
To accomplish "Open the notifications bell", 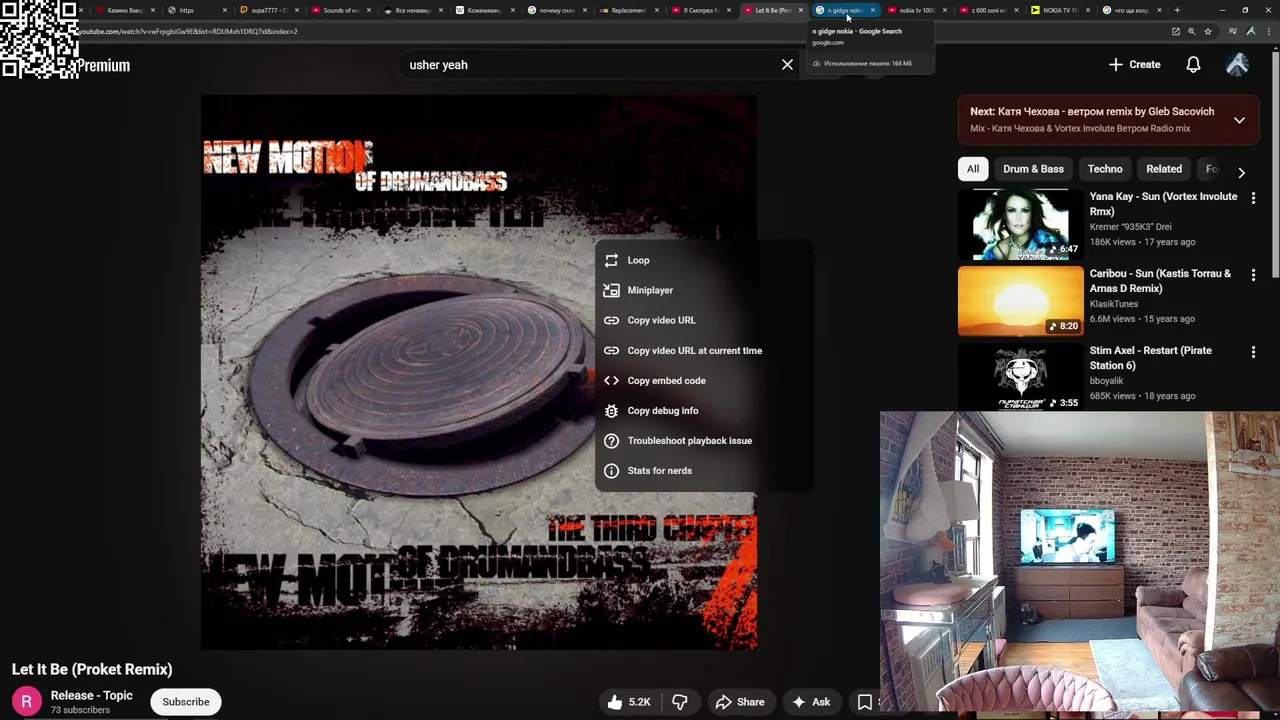I will [x=1193, y=65].
